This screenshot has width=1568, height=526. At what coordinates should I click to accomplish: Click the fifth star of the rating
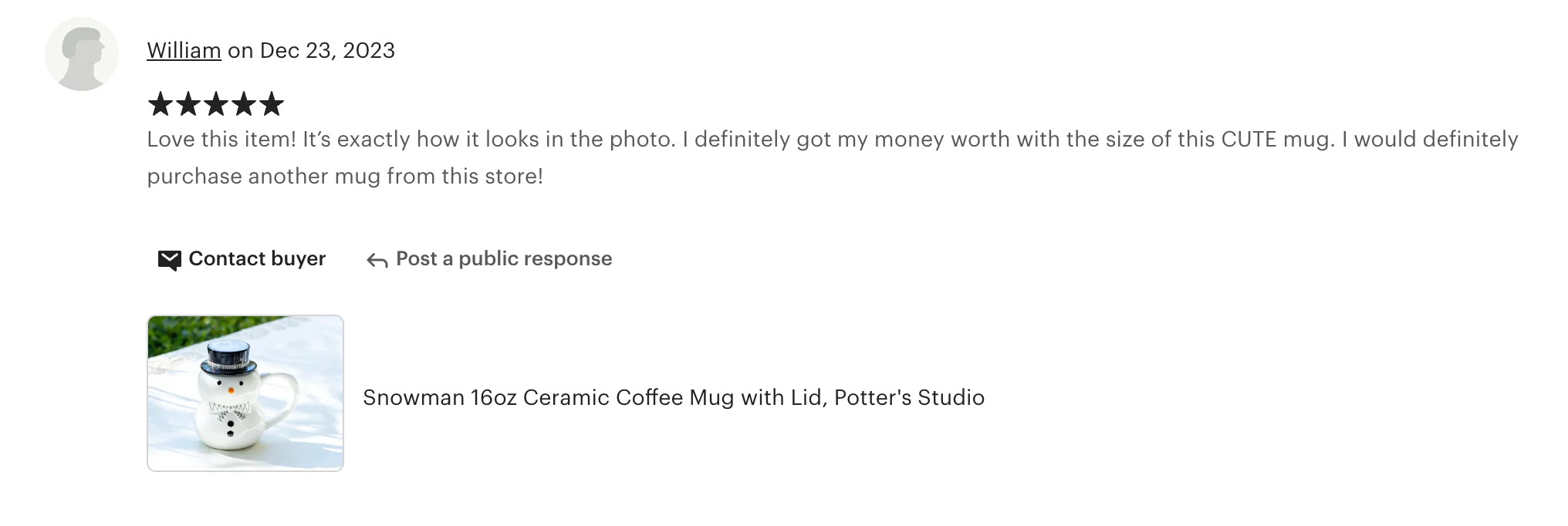tap(271, 104)
